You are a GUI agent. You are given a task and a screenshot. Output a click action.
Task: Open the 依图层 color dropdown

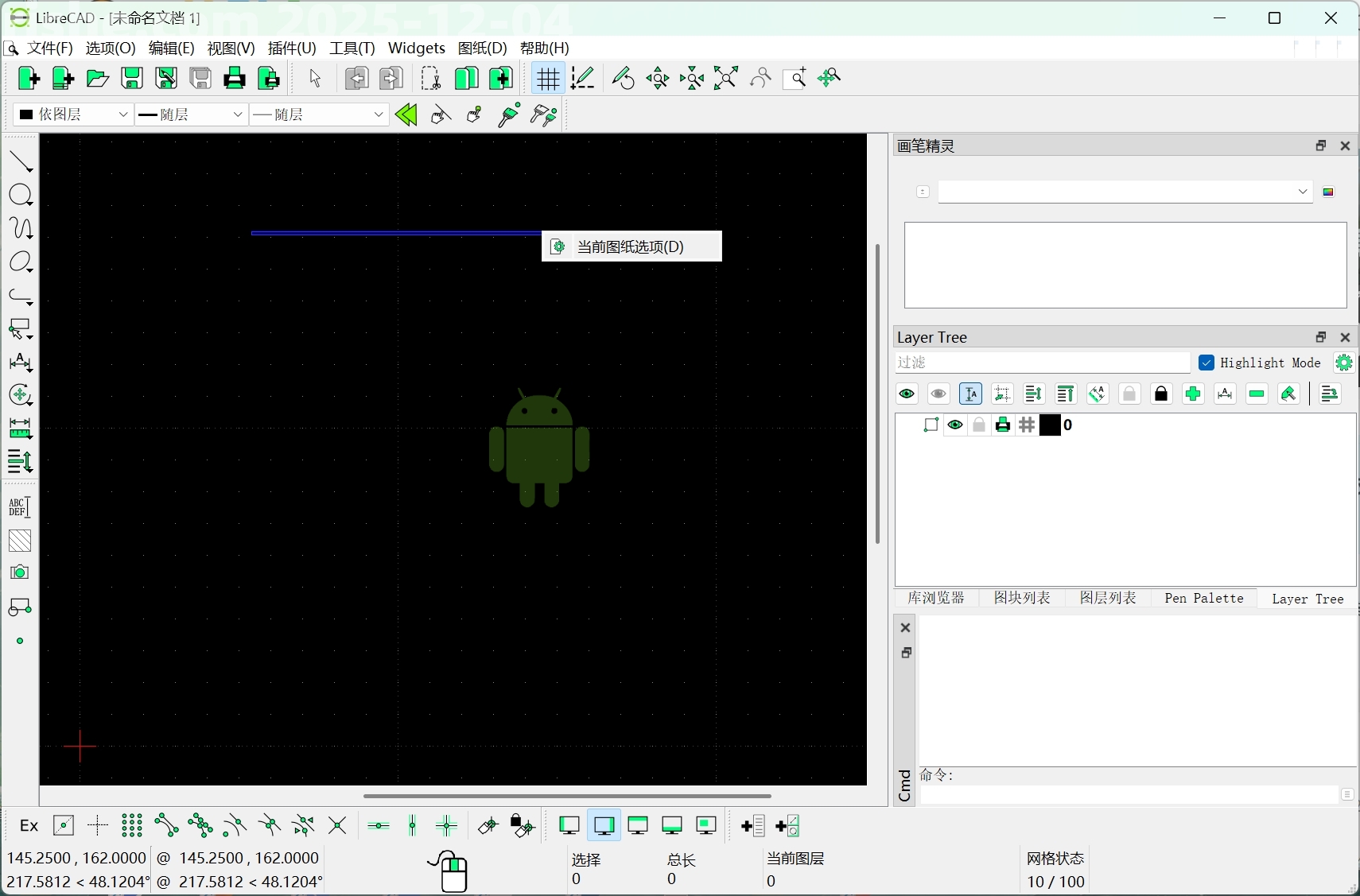[72, 114]
